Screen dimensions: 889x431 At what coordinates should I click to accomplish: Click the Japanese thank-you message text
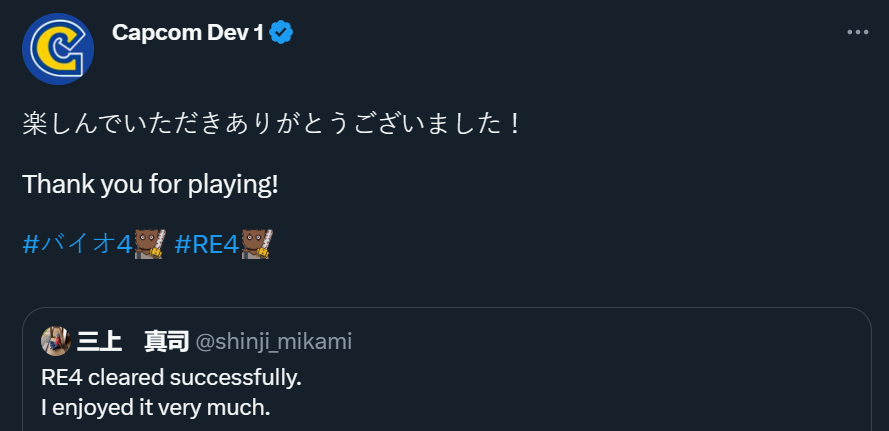[x=271, y=127]
